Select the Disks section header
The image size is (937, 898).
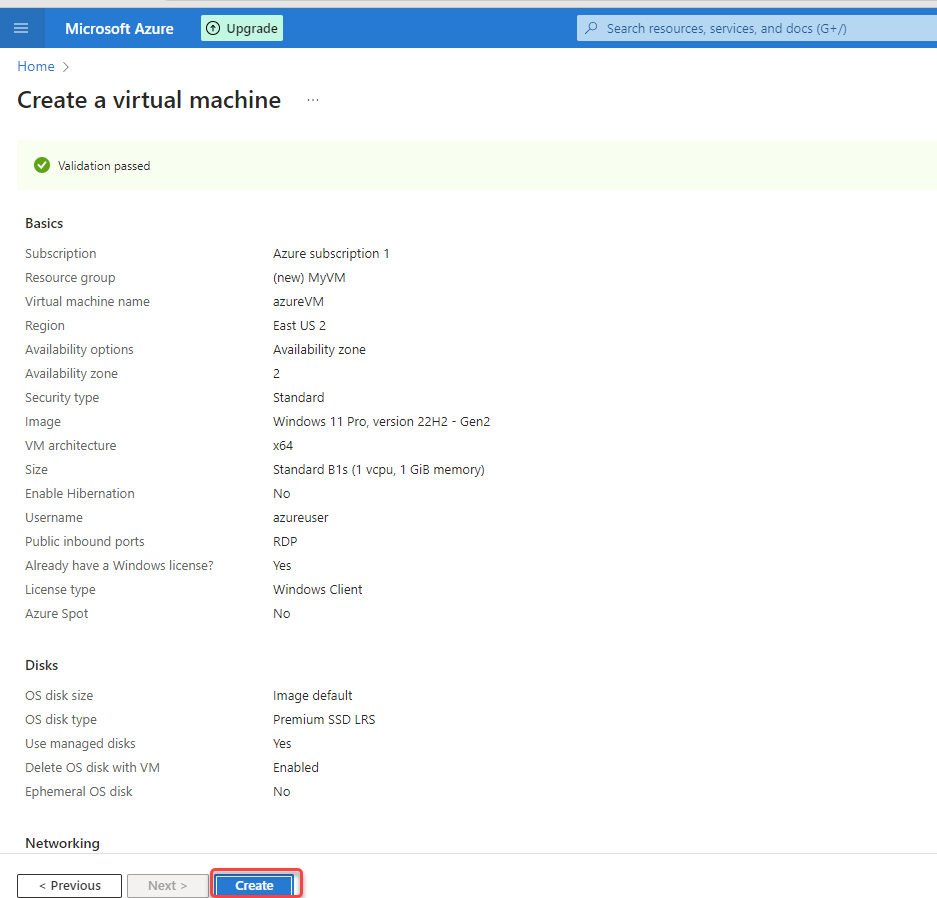click(x=41, y=664)
